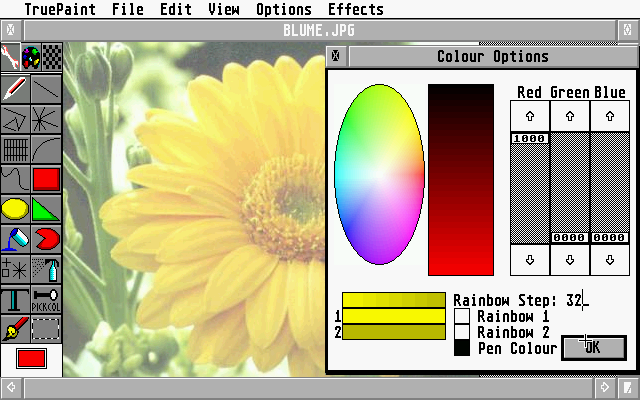Select the red pie segment tool

click(x=46, y=239)
